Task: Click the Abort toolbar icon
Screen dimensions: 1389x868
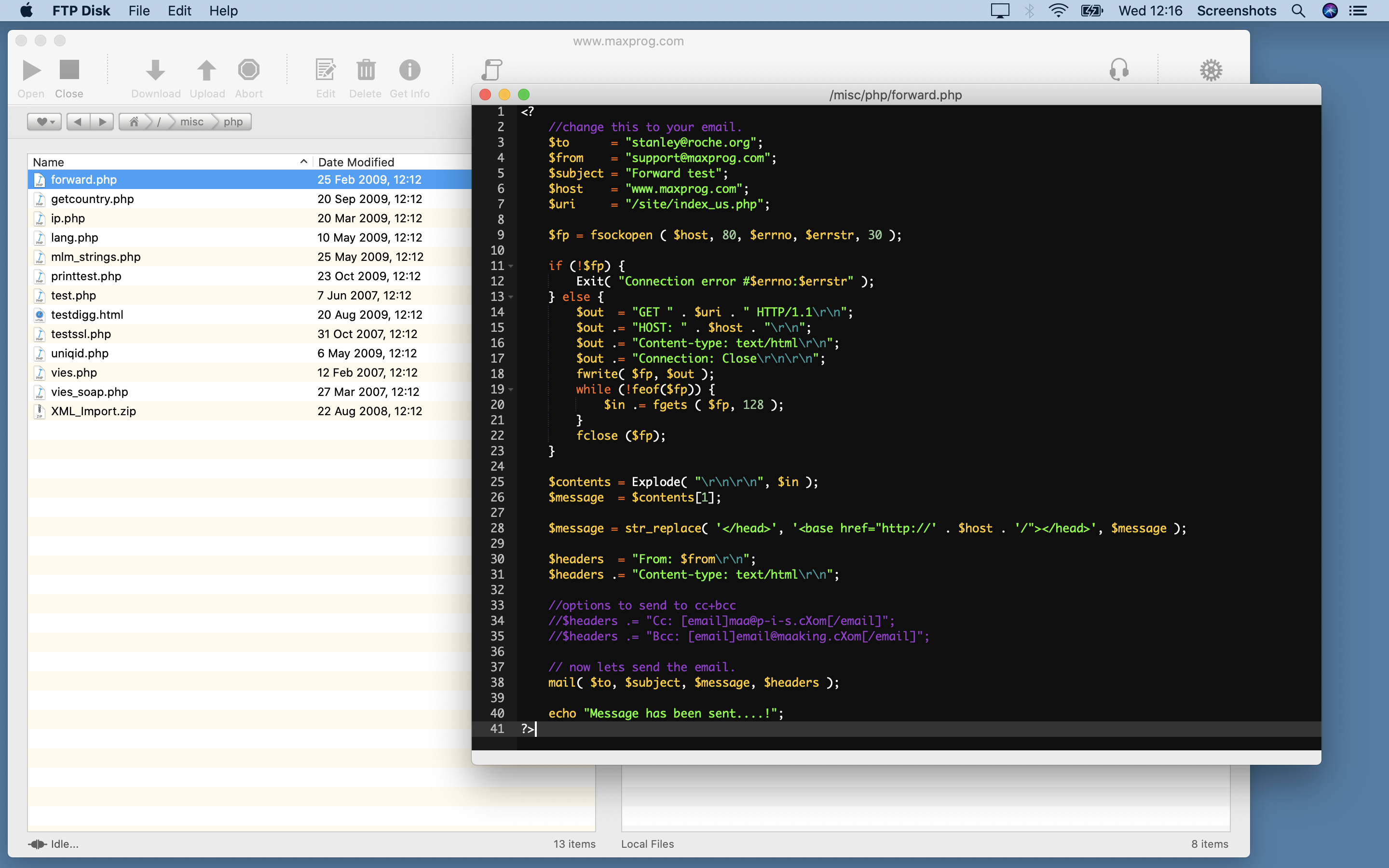Action: [x=248, y=70]
